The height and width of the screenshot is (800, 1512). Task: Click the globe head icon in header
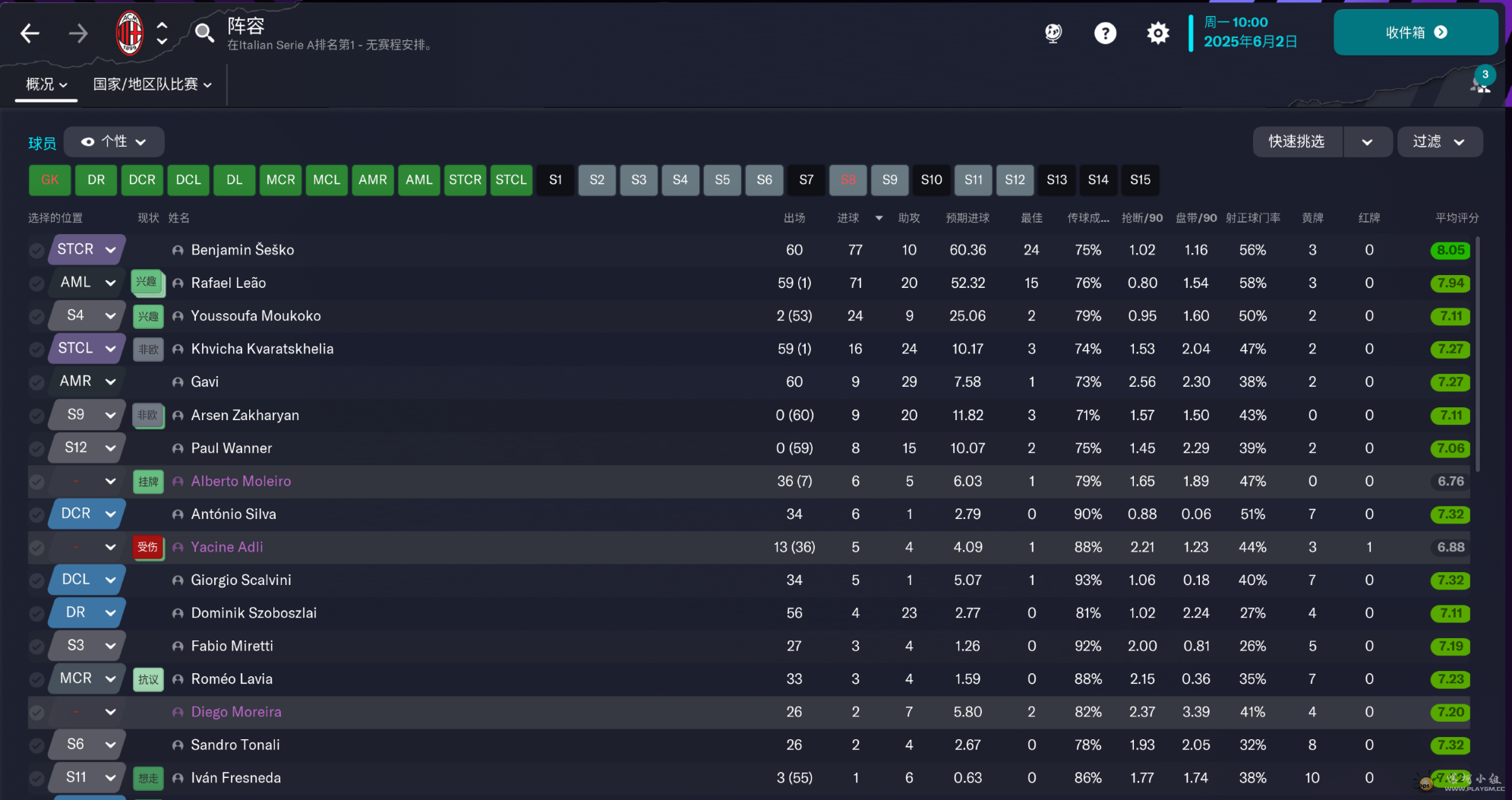1053,33
